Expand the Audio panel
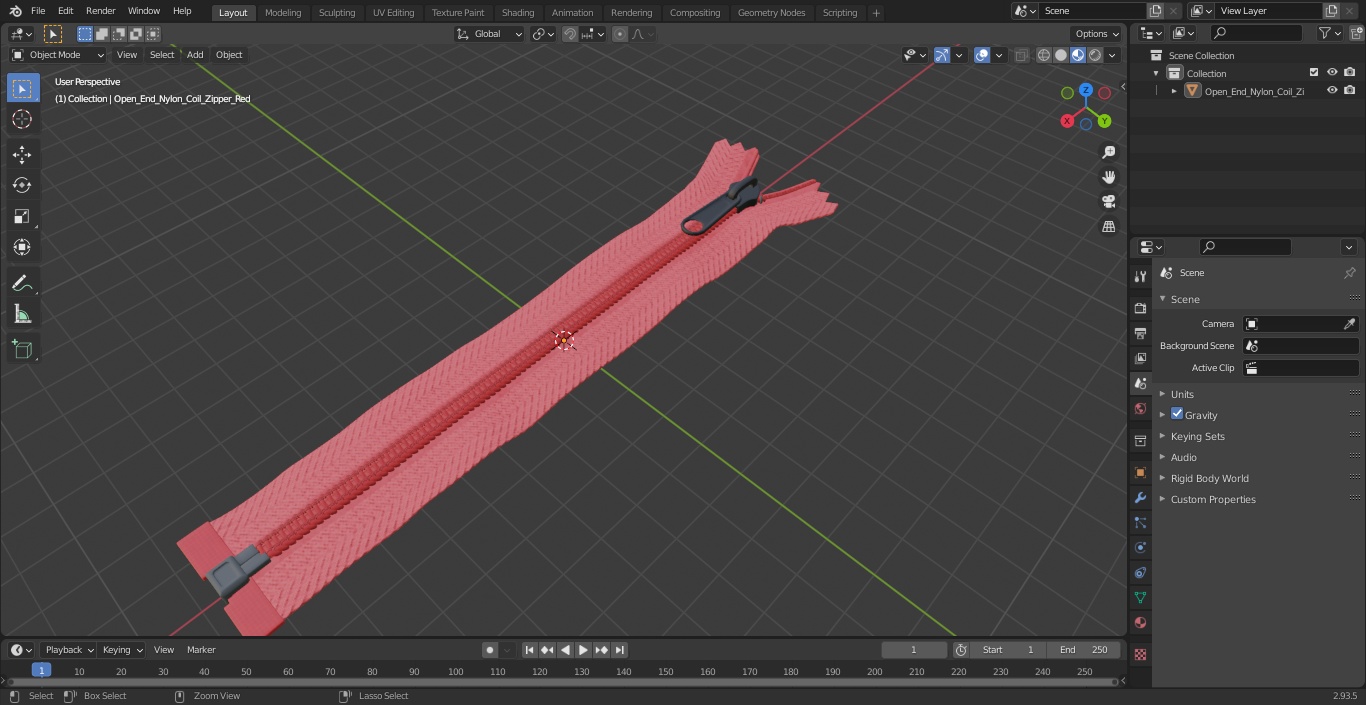This screenshot has width=1366, height=705. 1183,457
